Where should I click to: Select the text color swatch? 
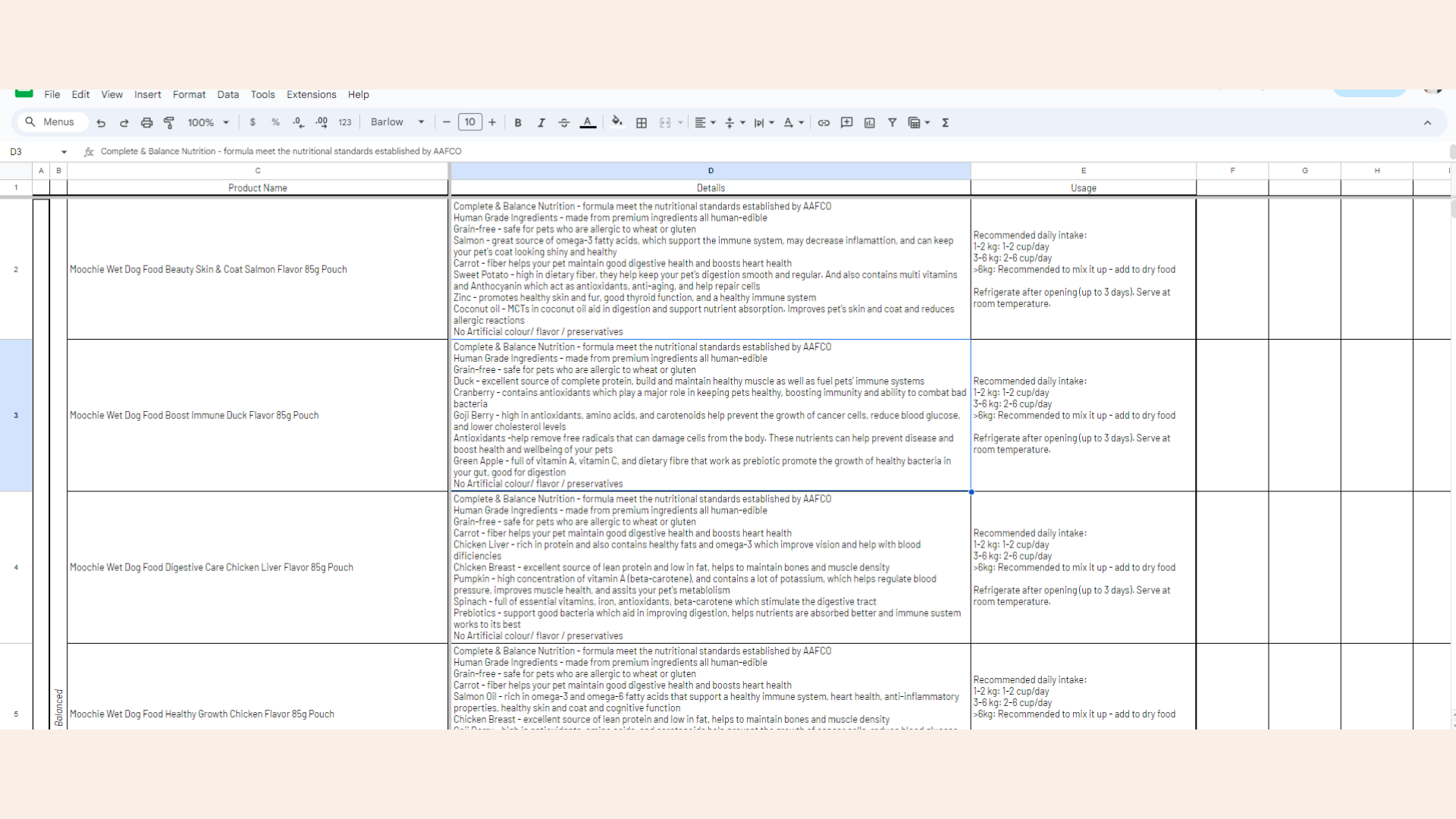[x=588, y=122]
